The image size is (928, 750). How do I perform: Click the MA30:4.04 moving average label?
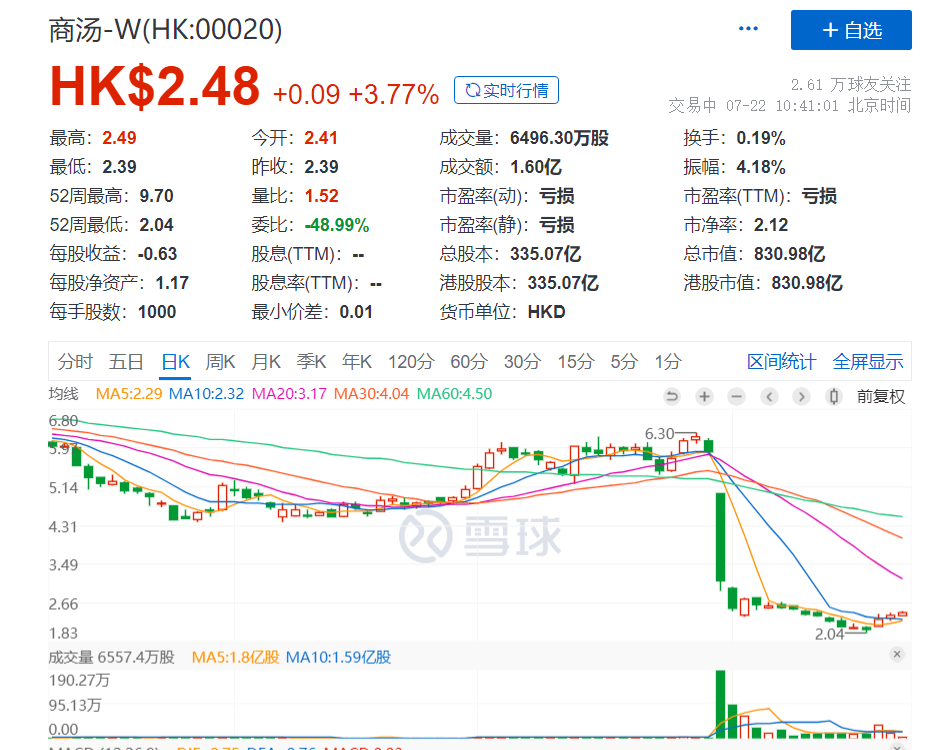tap(371, 394)
